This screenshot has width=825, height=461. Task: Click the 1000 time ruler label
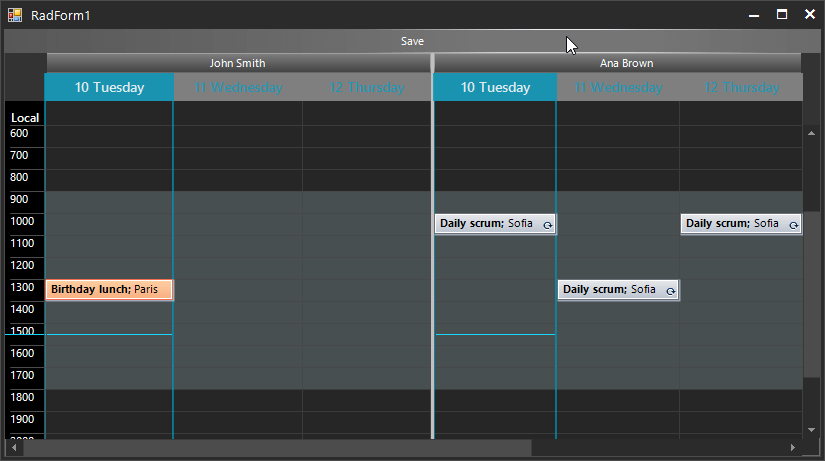tap(22, 222)
